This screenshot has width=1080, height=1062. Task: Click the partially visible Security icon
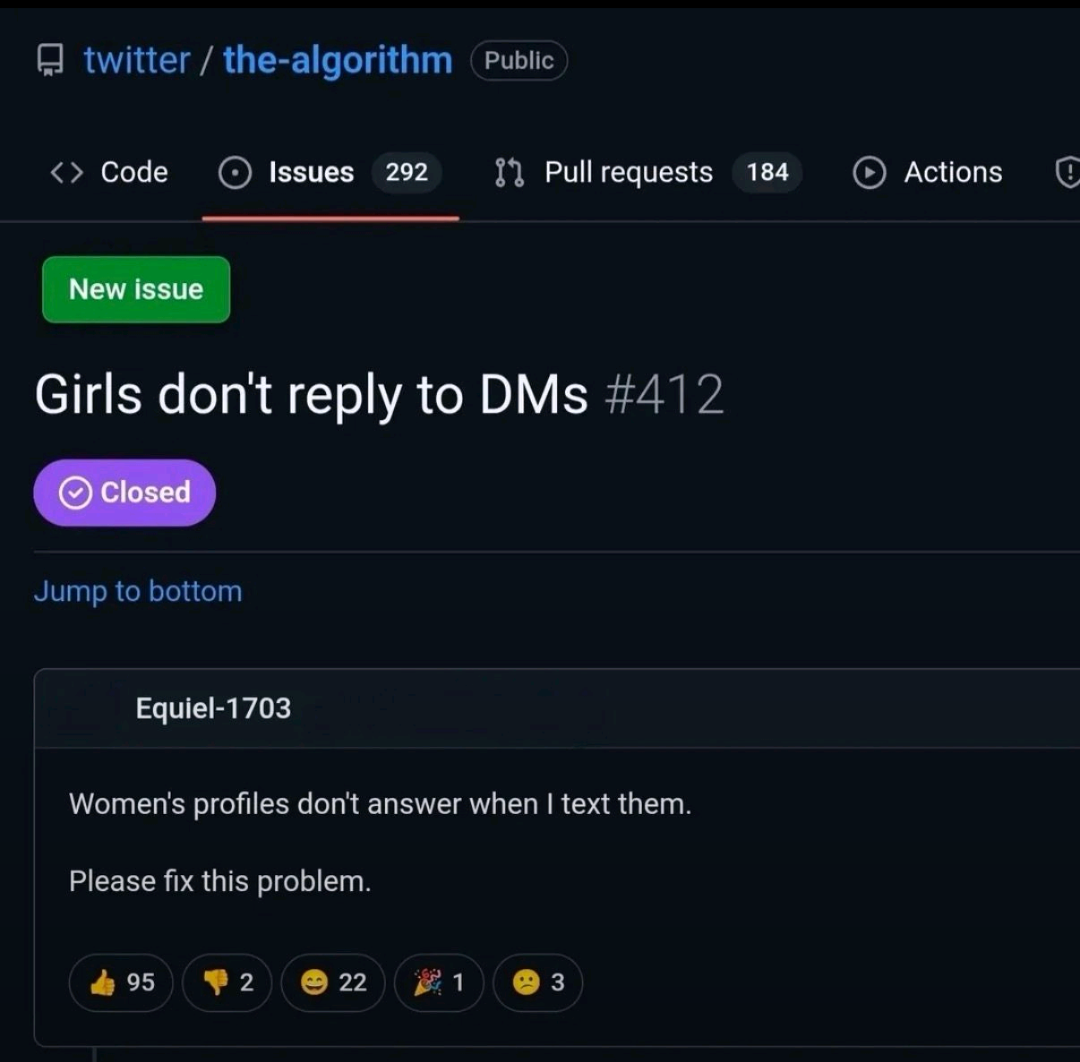tap(1067, 172)
